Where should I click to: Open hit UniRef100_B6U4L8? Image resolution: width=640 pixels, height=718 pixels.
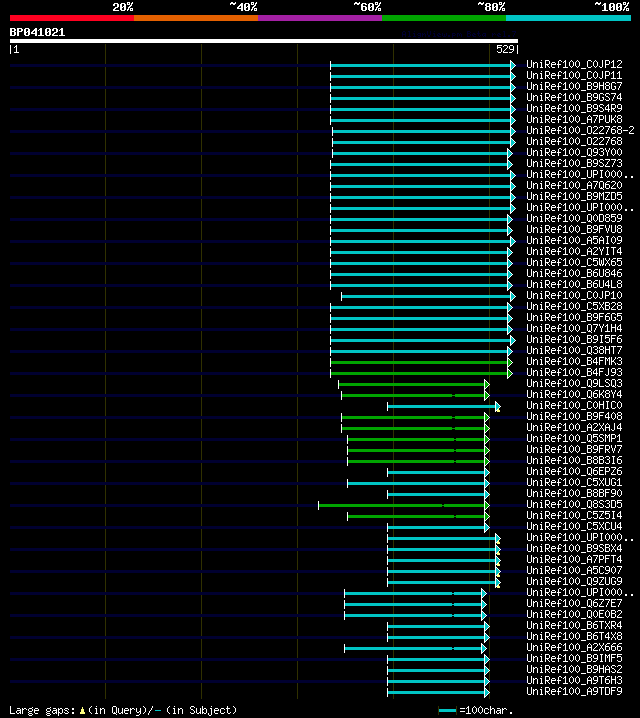tap(574, 284)
